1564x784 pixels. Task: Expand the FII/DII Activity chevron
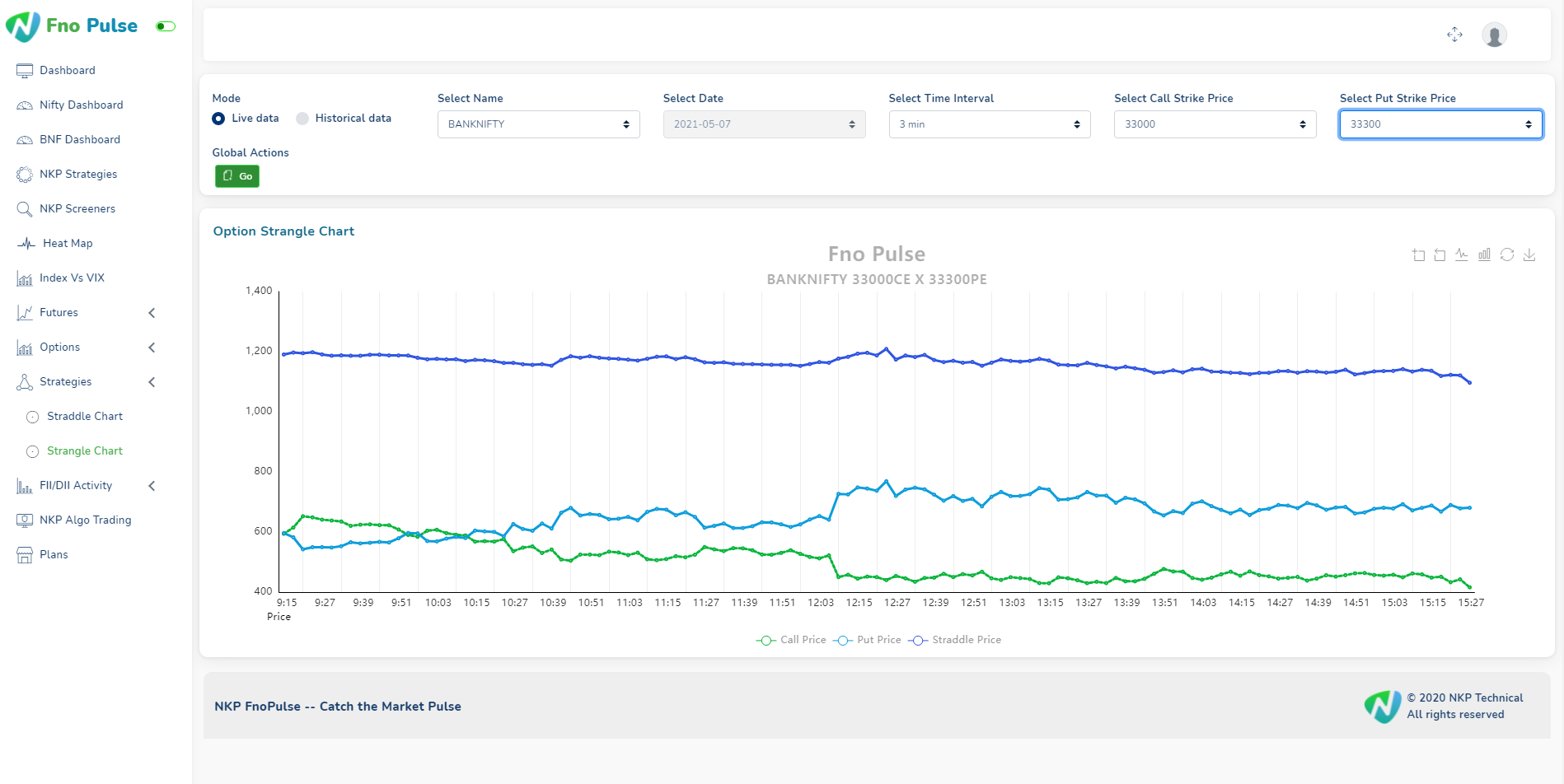[x=152, y=486]
